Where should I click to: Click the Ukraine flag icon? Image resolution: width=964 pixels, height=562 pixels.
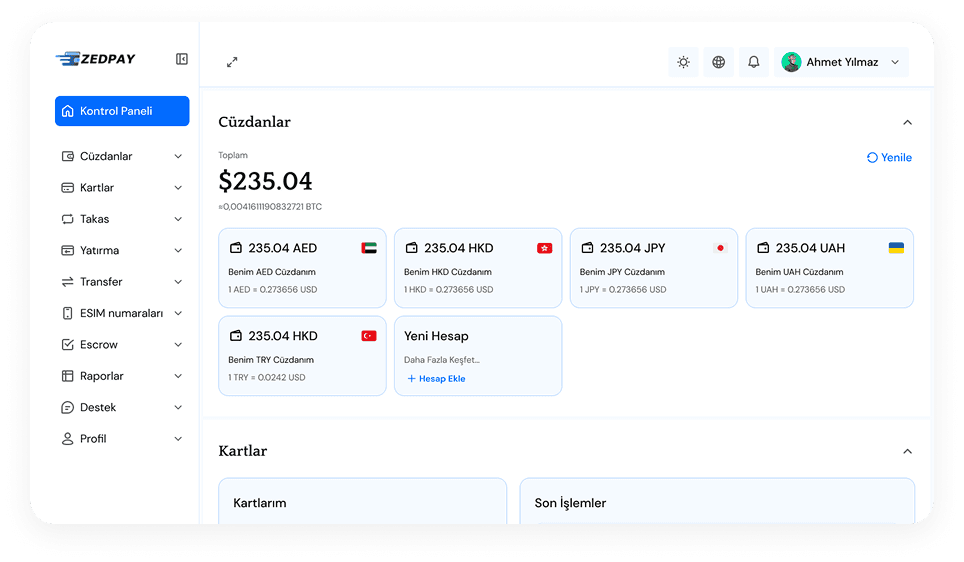pos(896,248)
